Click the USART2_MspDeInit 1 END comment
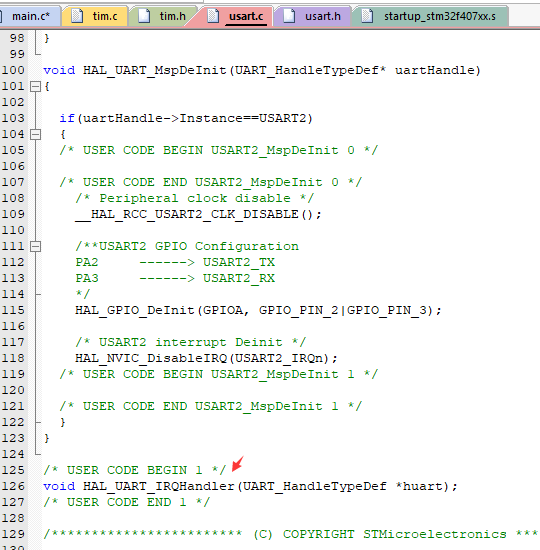 click(x=211, y=406)
